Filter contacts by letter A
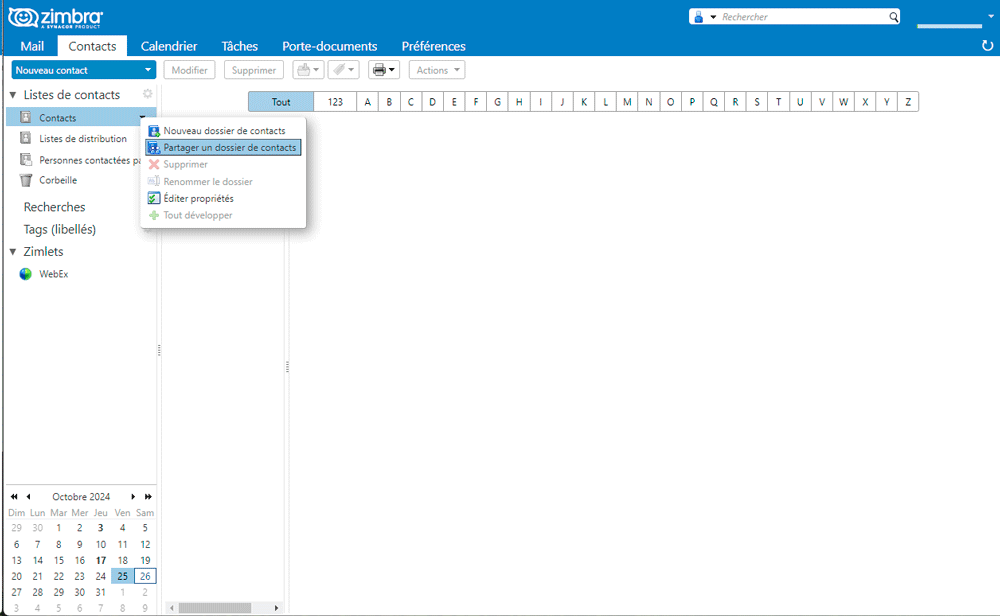The height and width of the screenshot is (616, 1000). tap(367, 102)
